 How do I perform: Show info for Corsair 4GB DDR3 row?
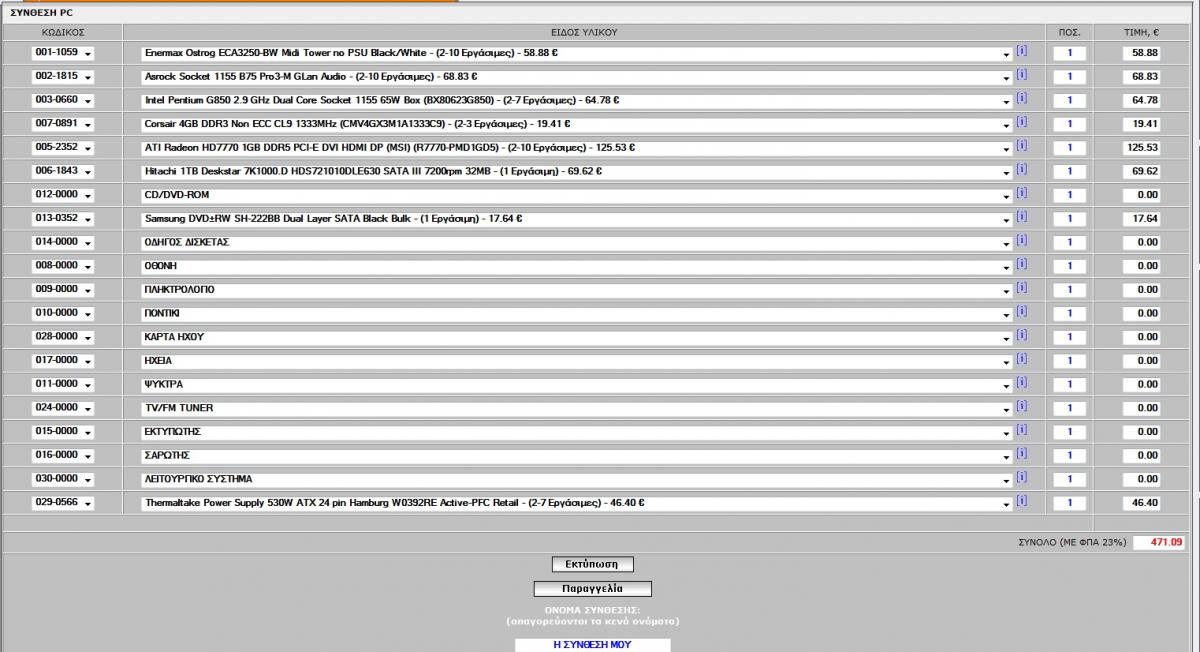pyautogui.click(x=1021, y=122)
